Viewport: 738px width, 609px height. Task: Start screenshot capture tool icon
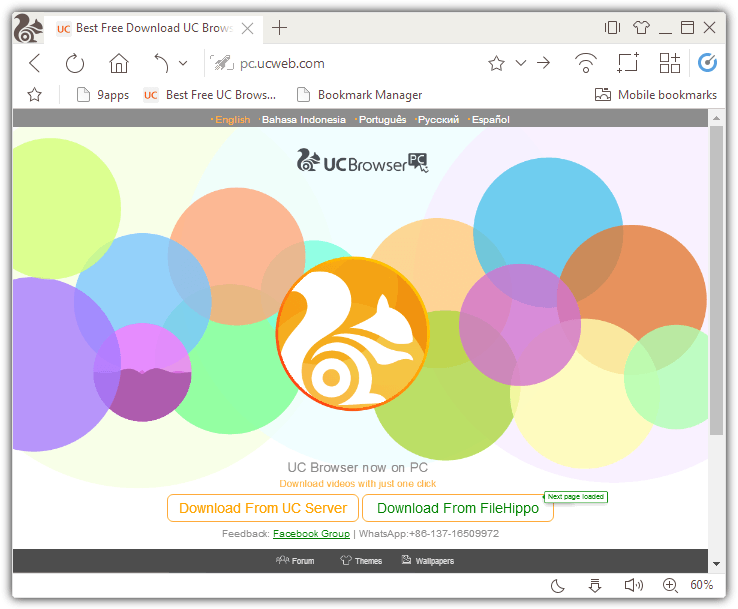(628, 63)
